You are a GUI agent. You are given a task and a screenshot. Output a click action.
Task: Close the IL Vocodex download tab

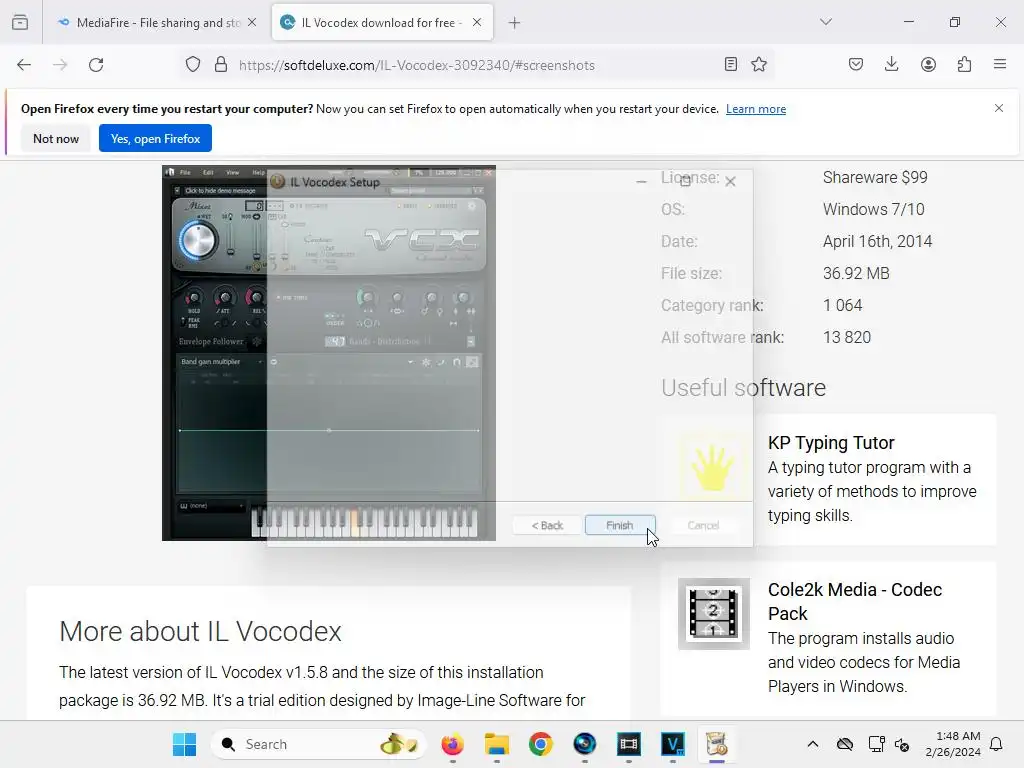click(477, 23)
